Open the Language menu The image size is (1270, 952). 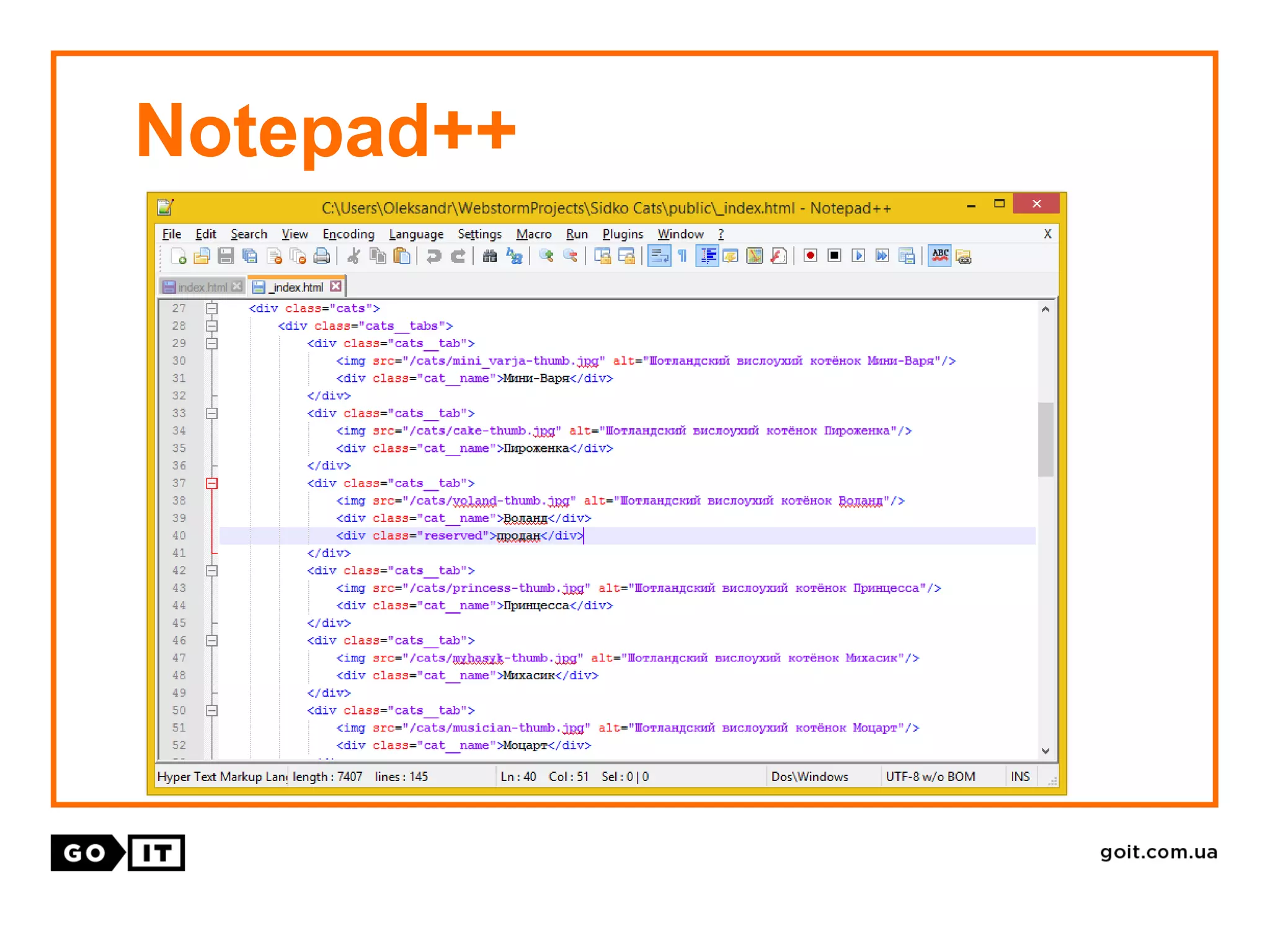pyautogui.click(x=416, y=234)
